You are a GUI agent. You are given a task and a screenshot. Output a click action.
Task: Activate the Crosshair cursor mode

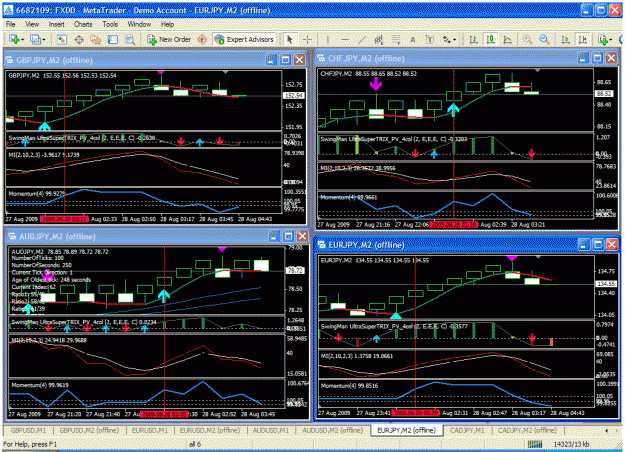click(307, 39)
